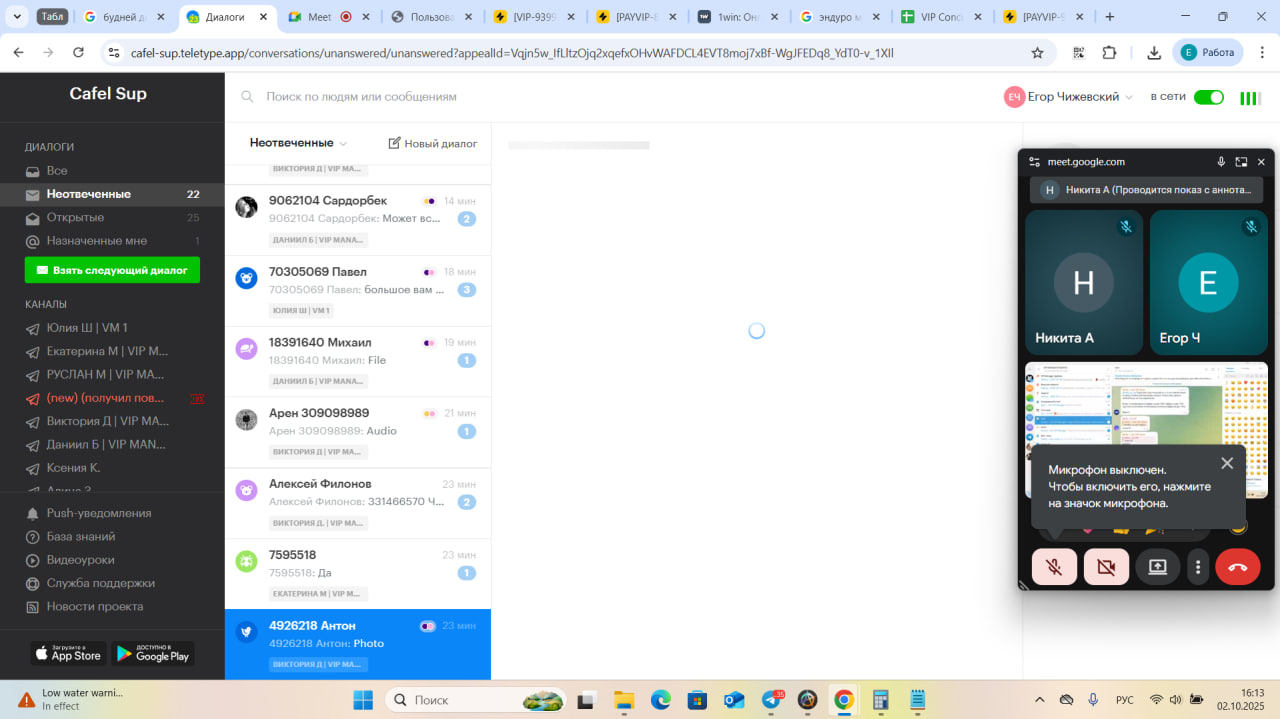This screenshot has width=1280, height=719.
Task: Click Никита А participant tile
Action: (1084, 282)
